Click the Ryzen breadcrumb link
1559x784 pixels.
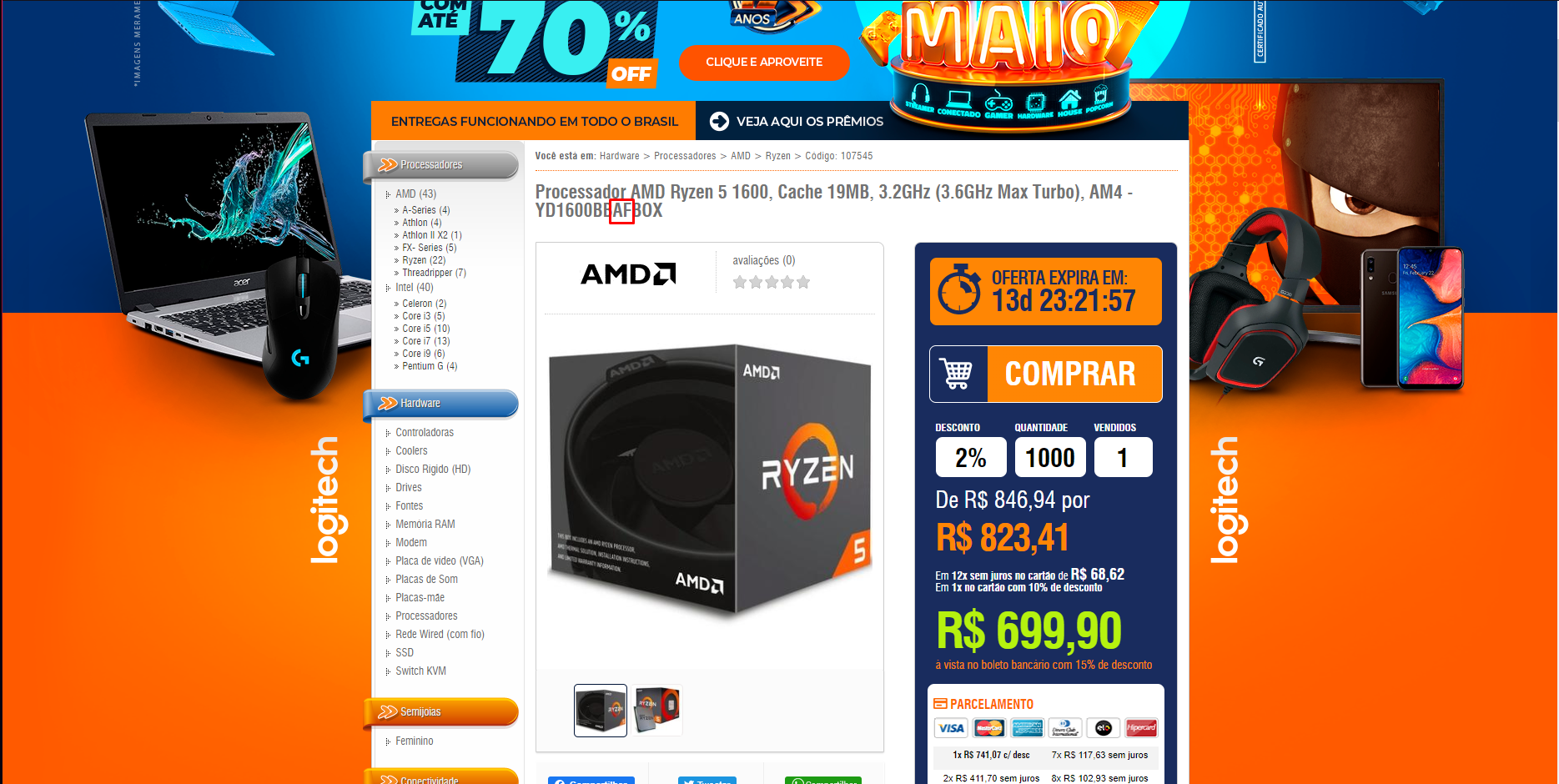(777, 156)
